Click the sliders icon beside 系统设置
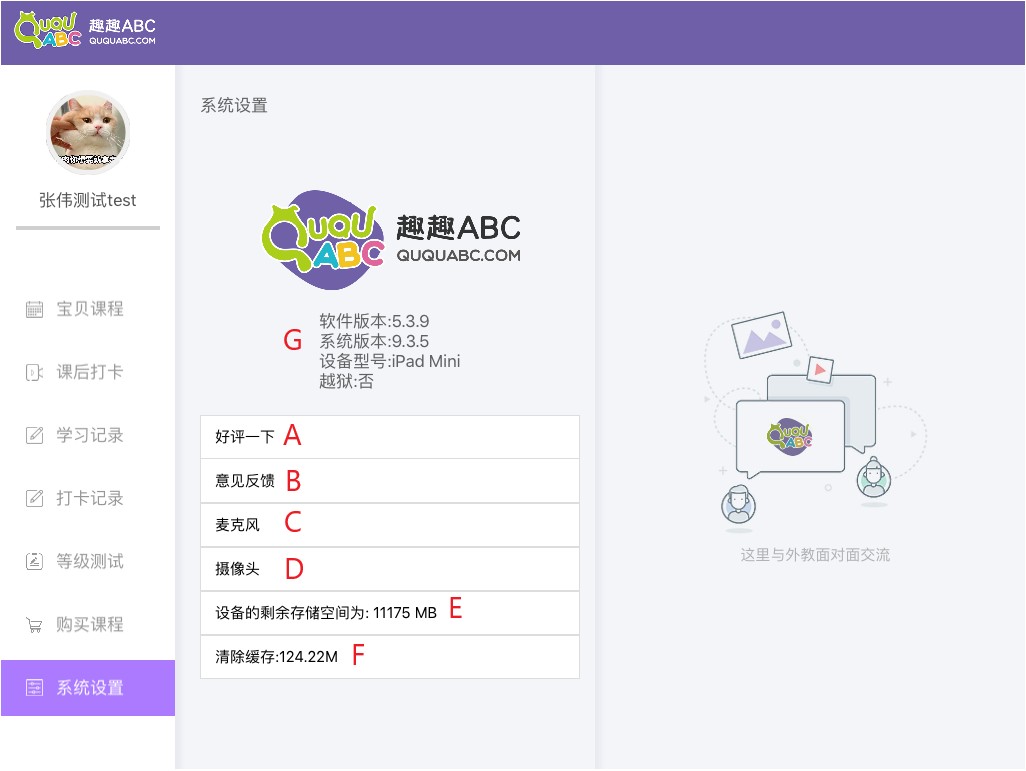Viewport: 1026px width, 771px height. (34, 688)
